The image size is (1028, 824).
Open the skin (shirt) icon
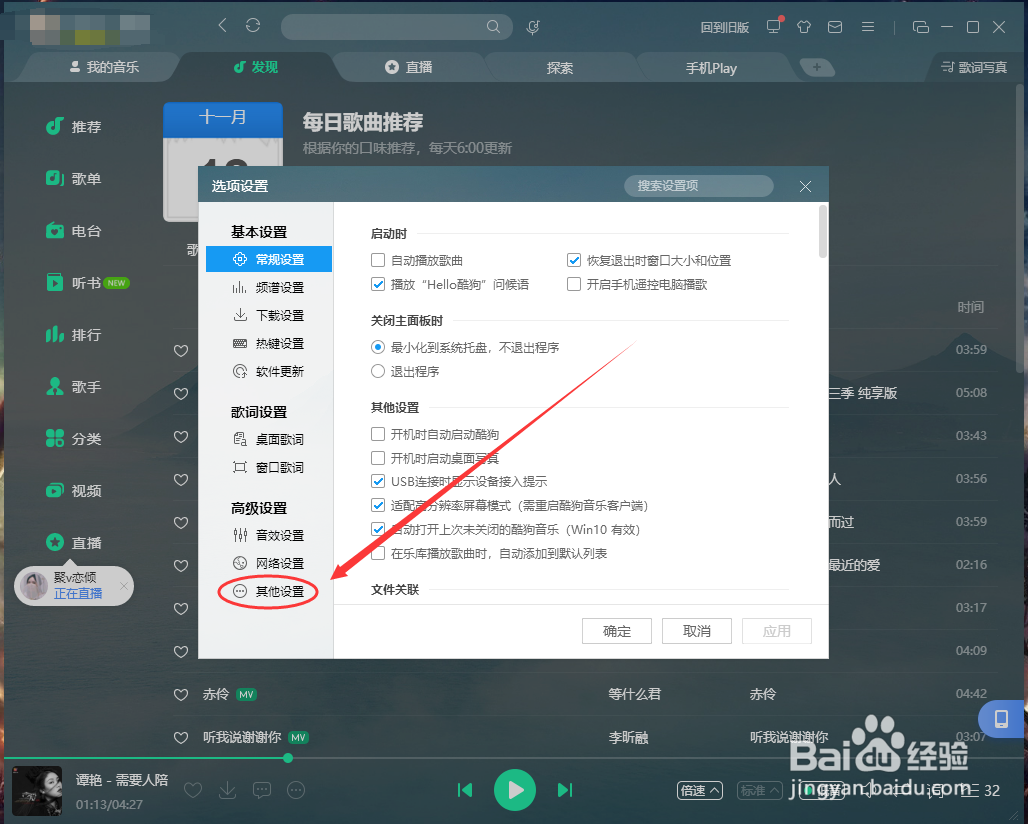[x=804, y=27]
